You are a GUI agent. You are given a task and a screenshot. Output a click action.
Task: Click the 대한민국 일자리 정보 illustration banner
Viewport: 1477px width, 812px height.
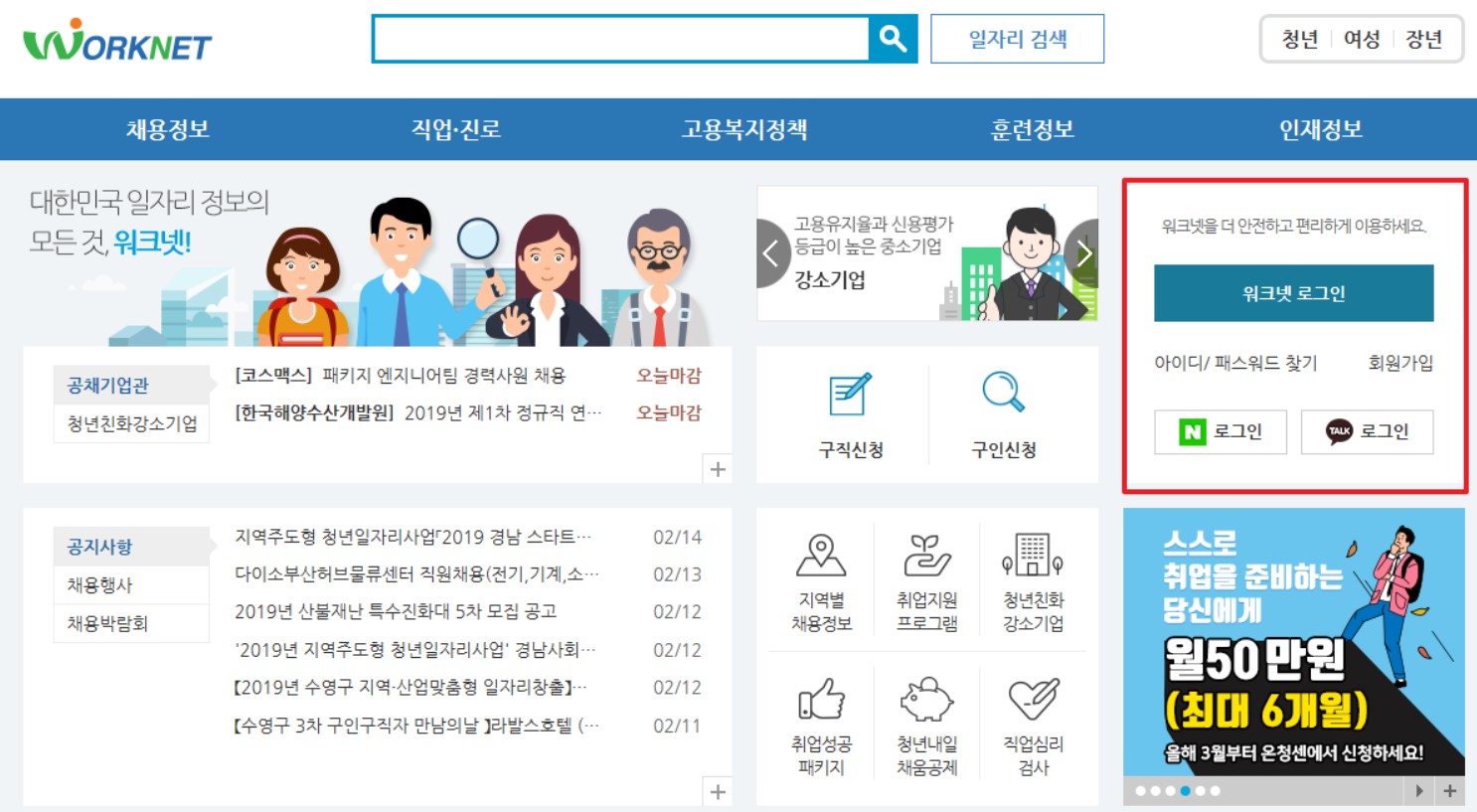[378, 265]
